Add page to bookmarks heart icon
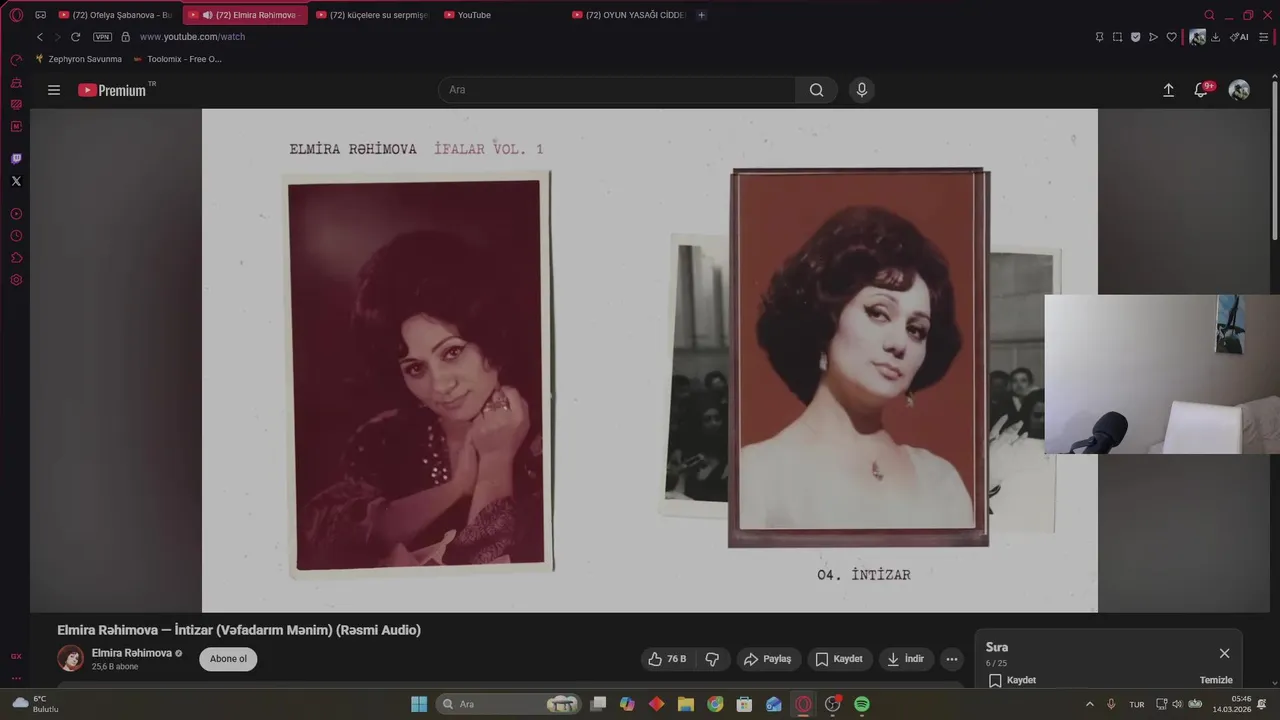Screen dimensions: 1280x720 pyautogui.click(x=1171, y=37)
